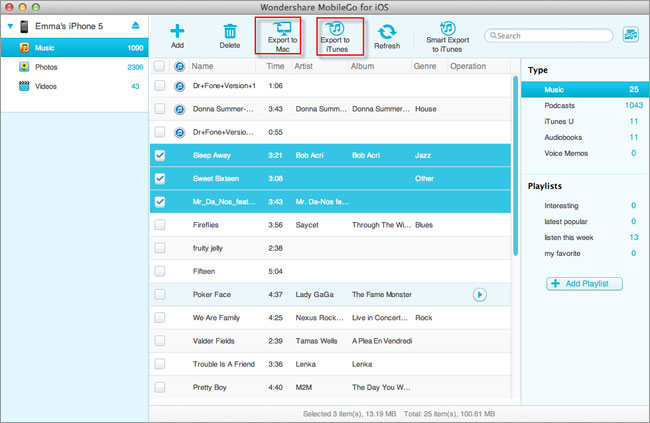Select Music under Type panel

coord(583,90)
